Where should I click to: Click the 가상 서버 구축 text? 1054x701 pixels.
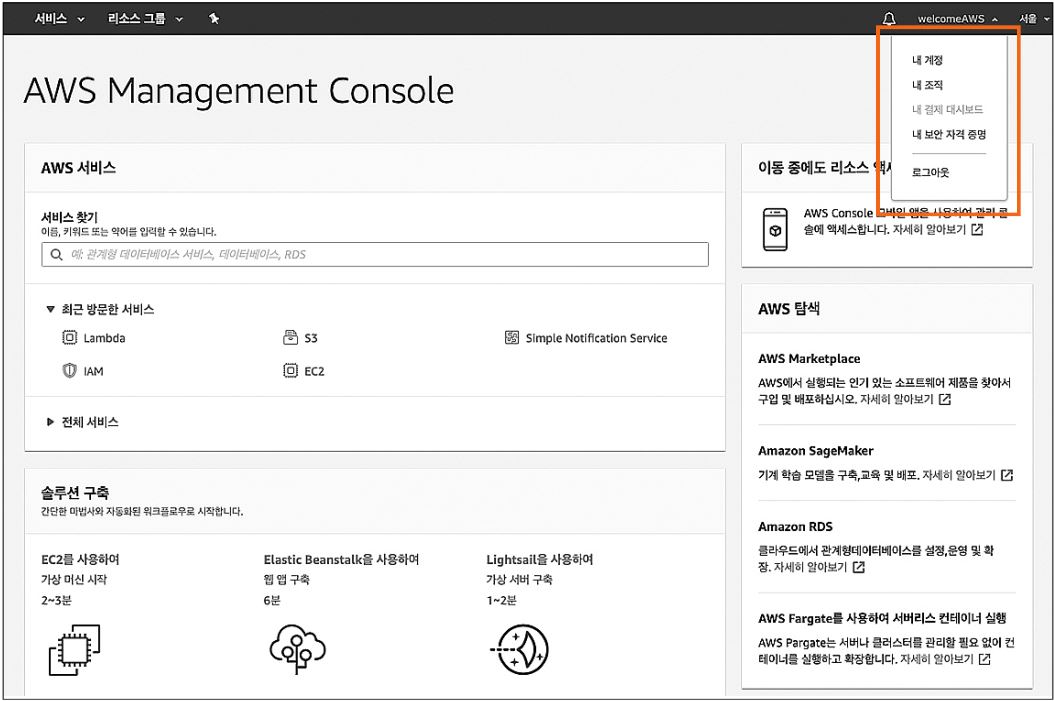[x=519, y=579]
